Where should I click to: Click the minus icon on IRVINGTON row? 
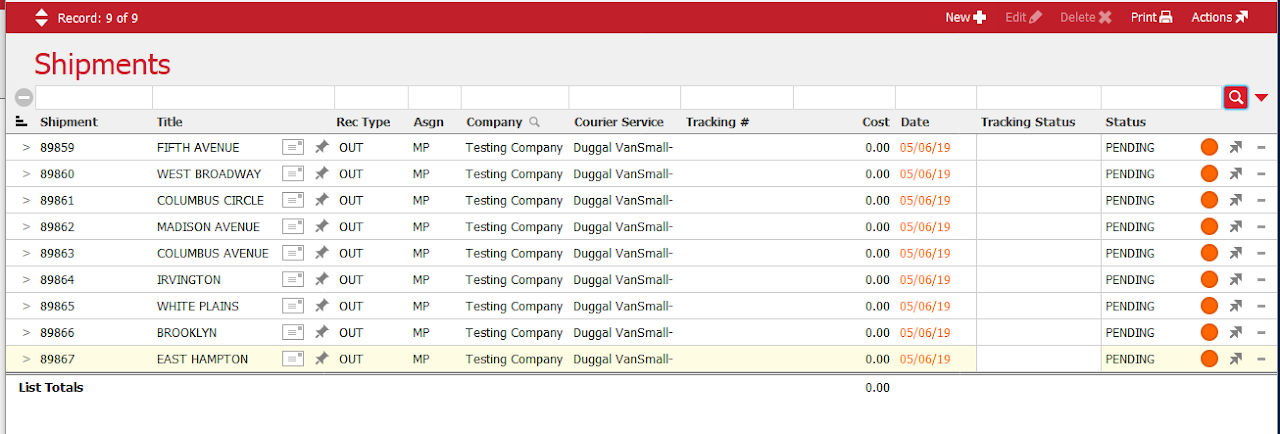point(1261,280)
